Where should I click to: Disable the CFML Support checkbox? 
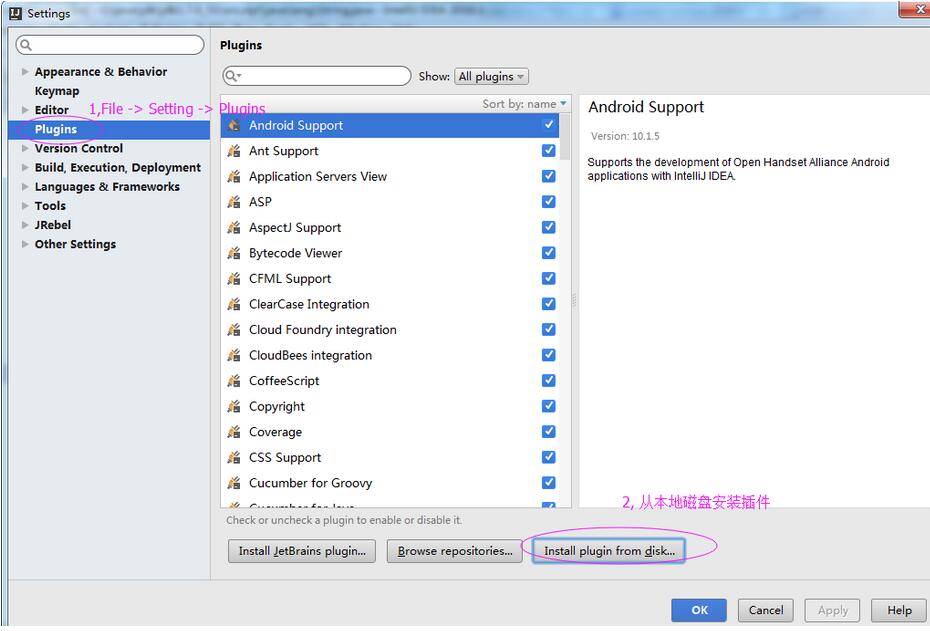pos(549,278)
